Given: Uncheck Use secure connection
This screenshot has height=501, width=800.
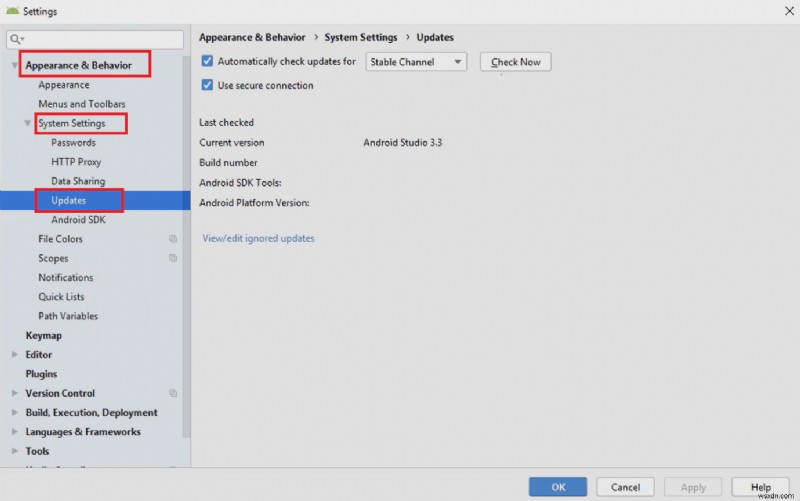Looking at the screenshot, I should click(207, 85).
